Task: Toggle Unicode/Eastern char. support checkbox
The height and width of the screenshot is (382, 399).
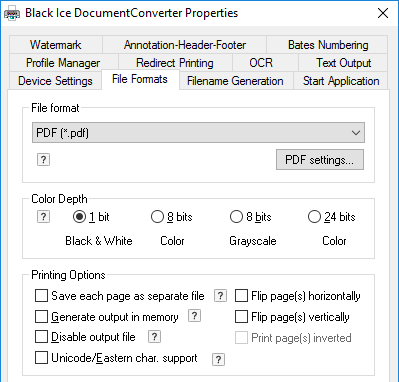Action: coord(41,358)
